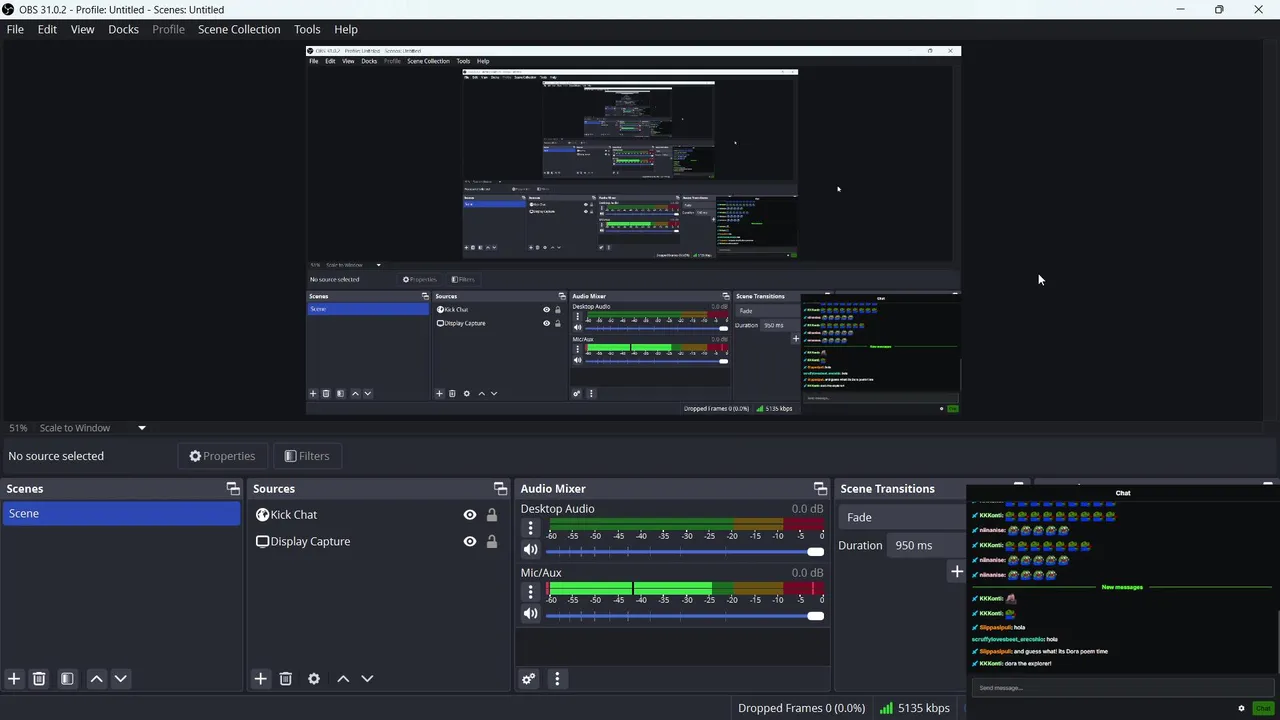
Task: Click the '51%' zoom level text
Action: [18, 428]
